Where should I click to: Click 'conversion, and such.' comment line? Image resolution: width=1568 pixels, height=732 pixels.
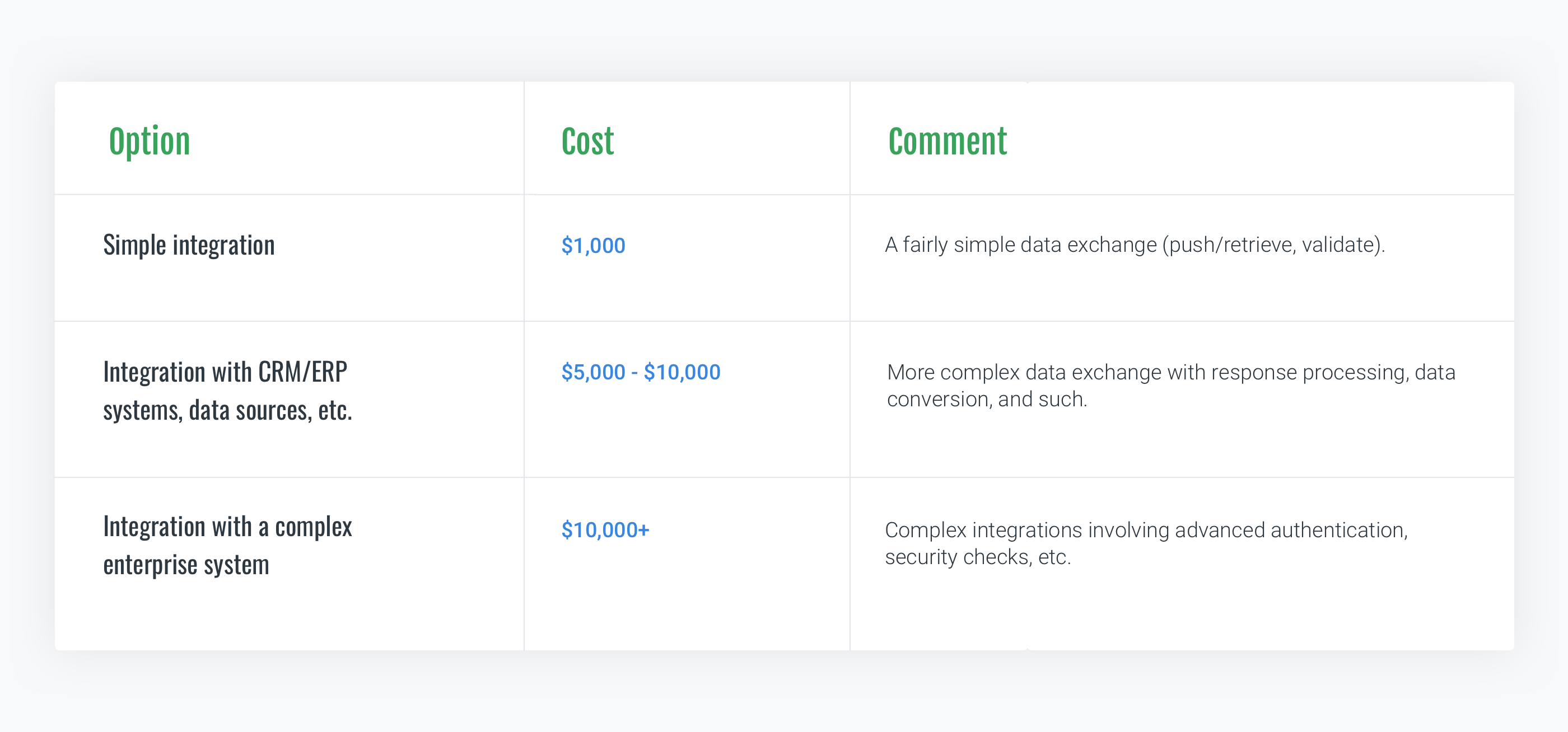[986, 399]
